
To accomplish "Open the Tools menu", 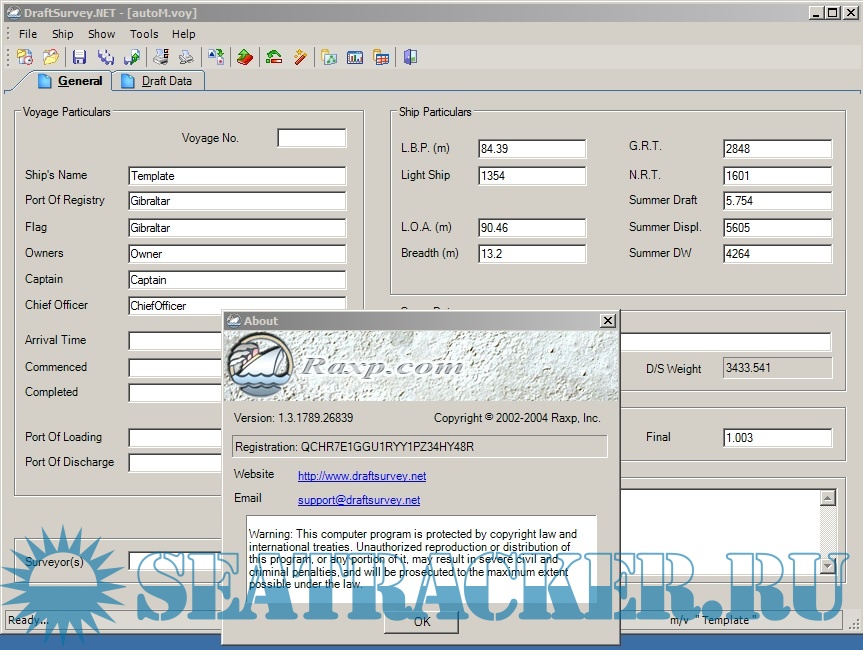I will click(144, 34).
